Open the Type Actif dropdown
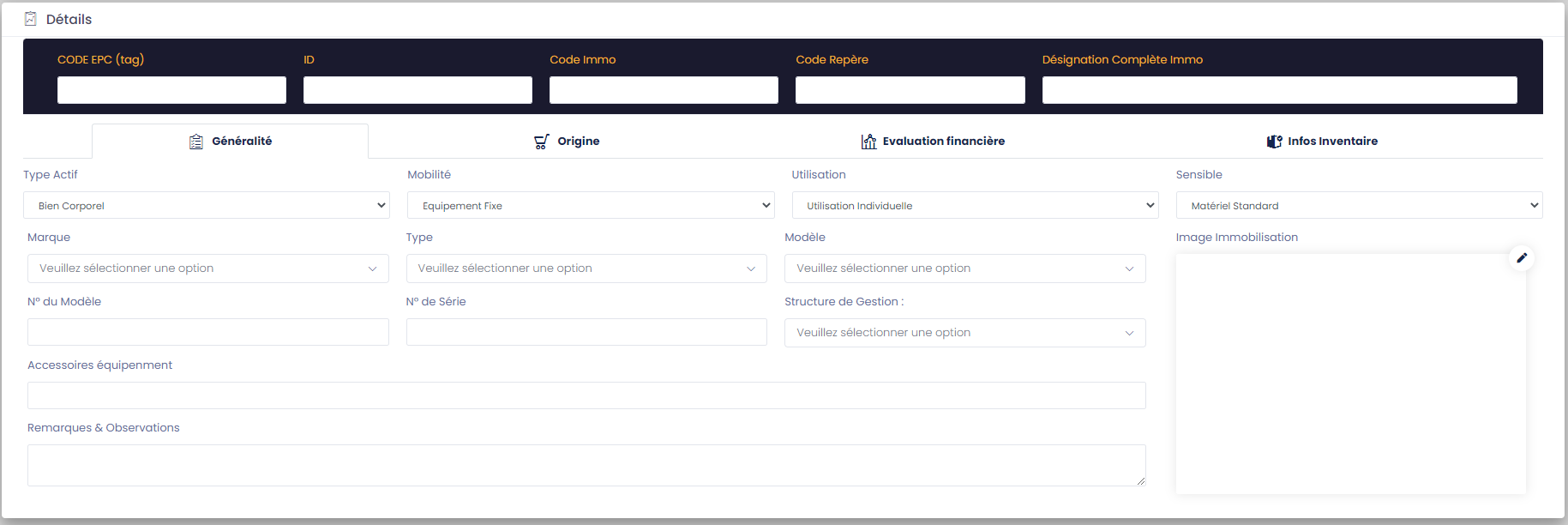Screen dimensions: 1568x525 pos(207,205)
